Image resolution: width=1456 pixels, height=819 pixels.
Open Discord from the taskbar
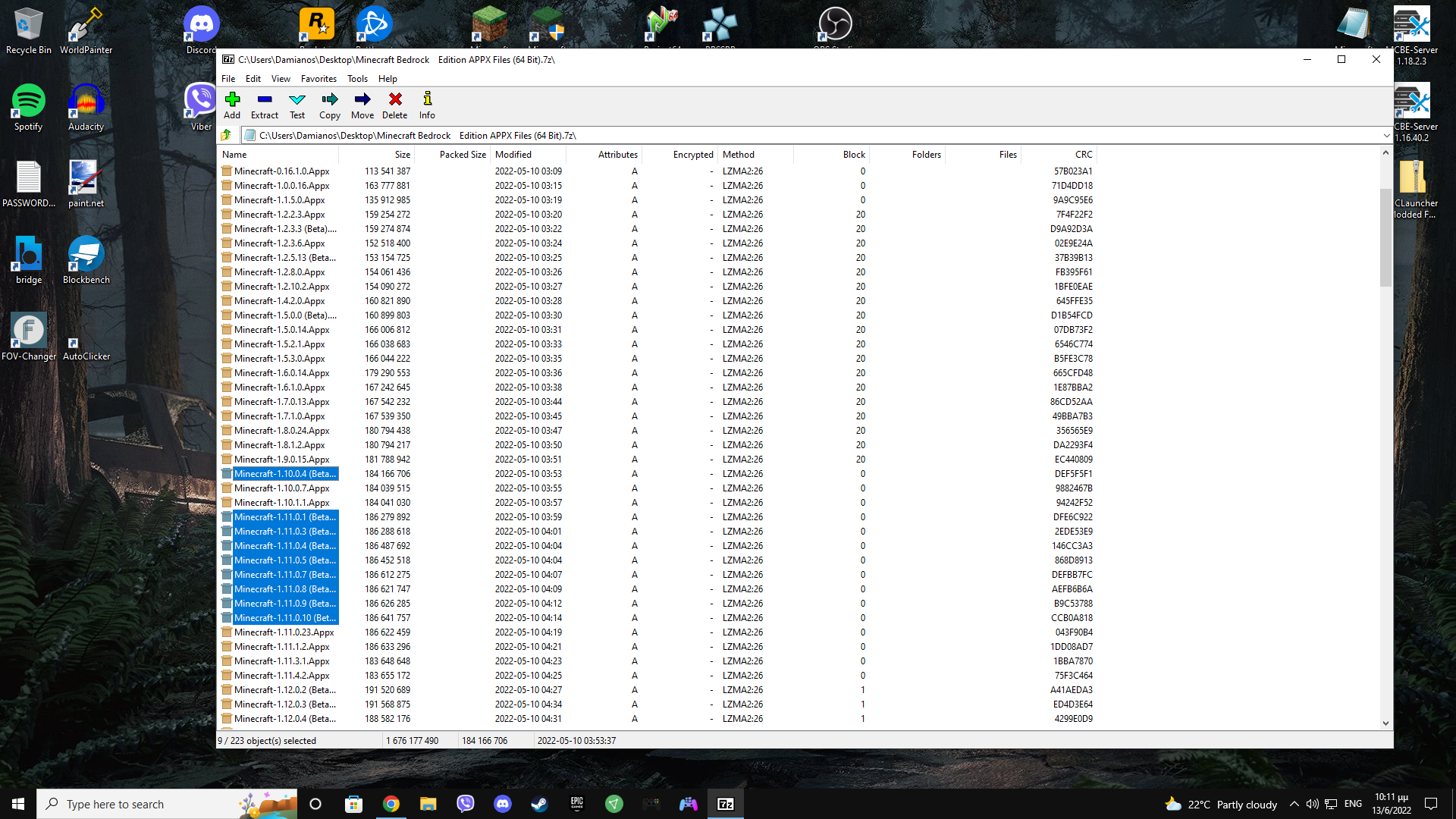[502, 803]
